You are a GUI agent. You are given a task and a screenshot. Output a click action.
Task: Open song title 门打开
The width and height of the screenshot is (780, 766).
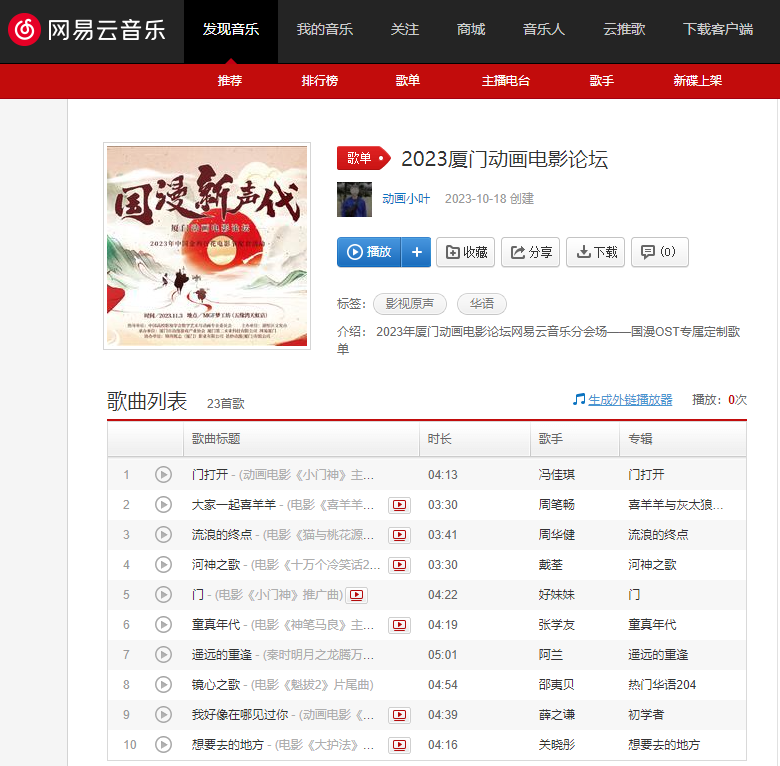[x=210, y=475]
